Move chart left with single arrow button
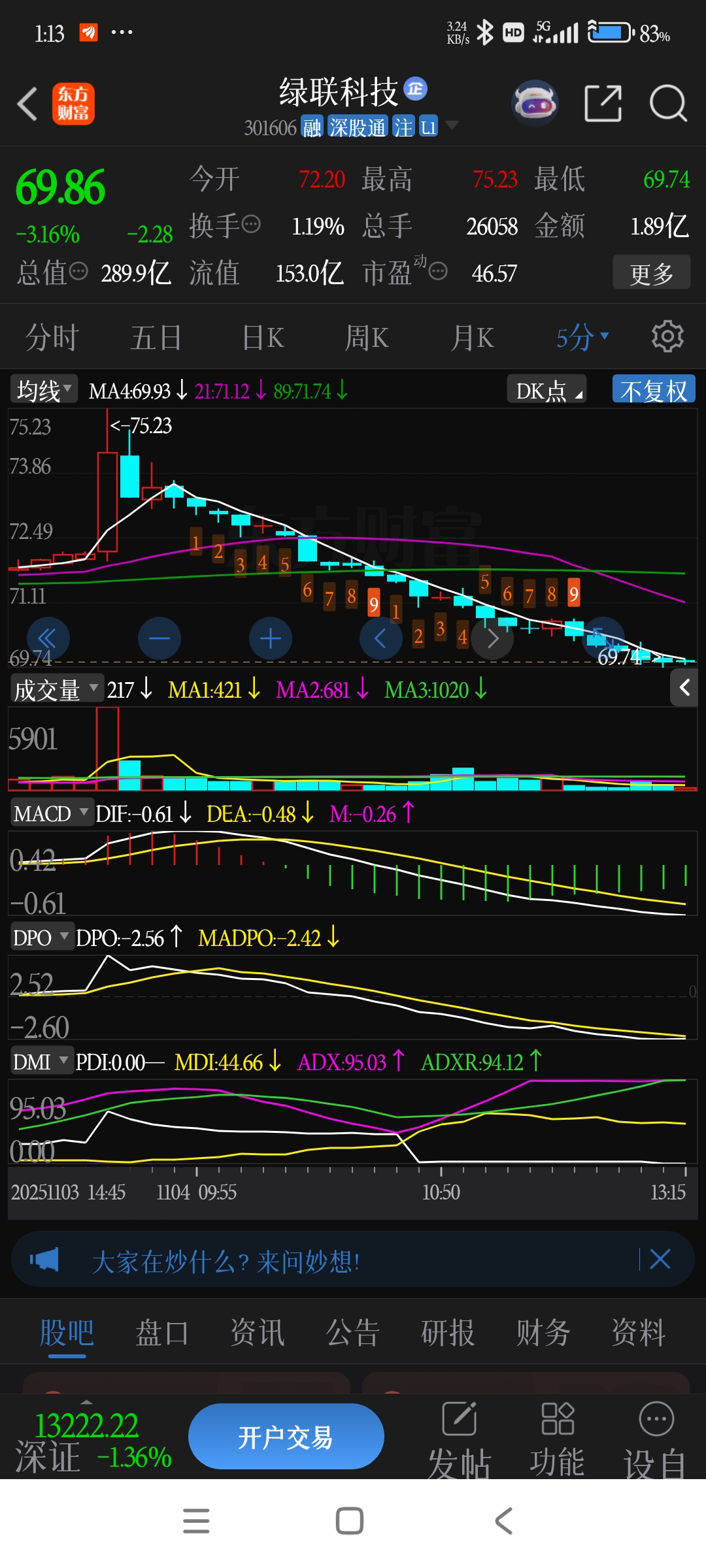This screenshot has height=1568, width=706. pyautogui.click(x=380, y=638)
